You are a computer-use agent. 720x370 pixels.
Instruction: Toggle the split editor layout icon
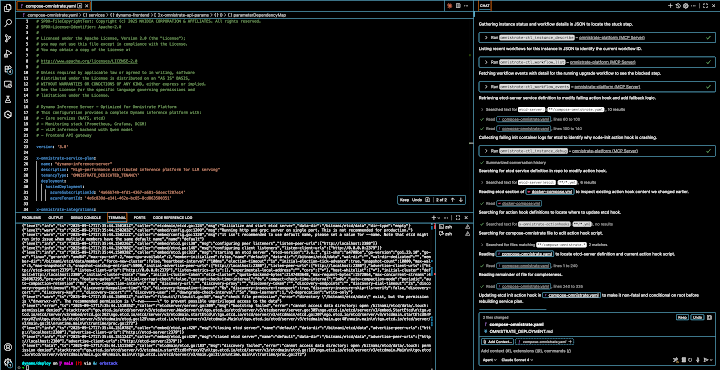(x=458, y=6)
